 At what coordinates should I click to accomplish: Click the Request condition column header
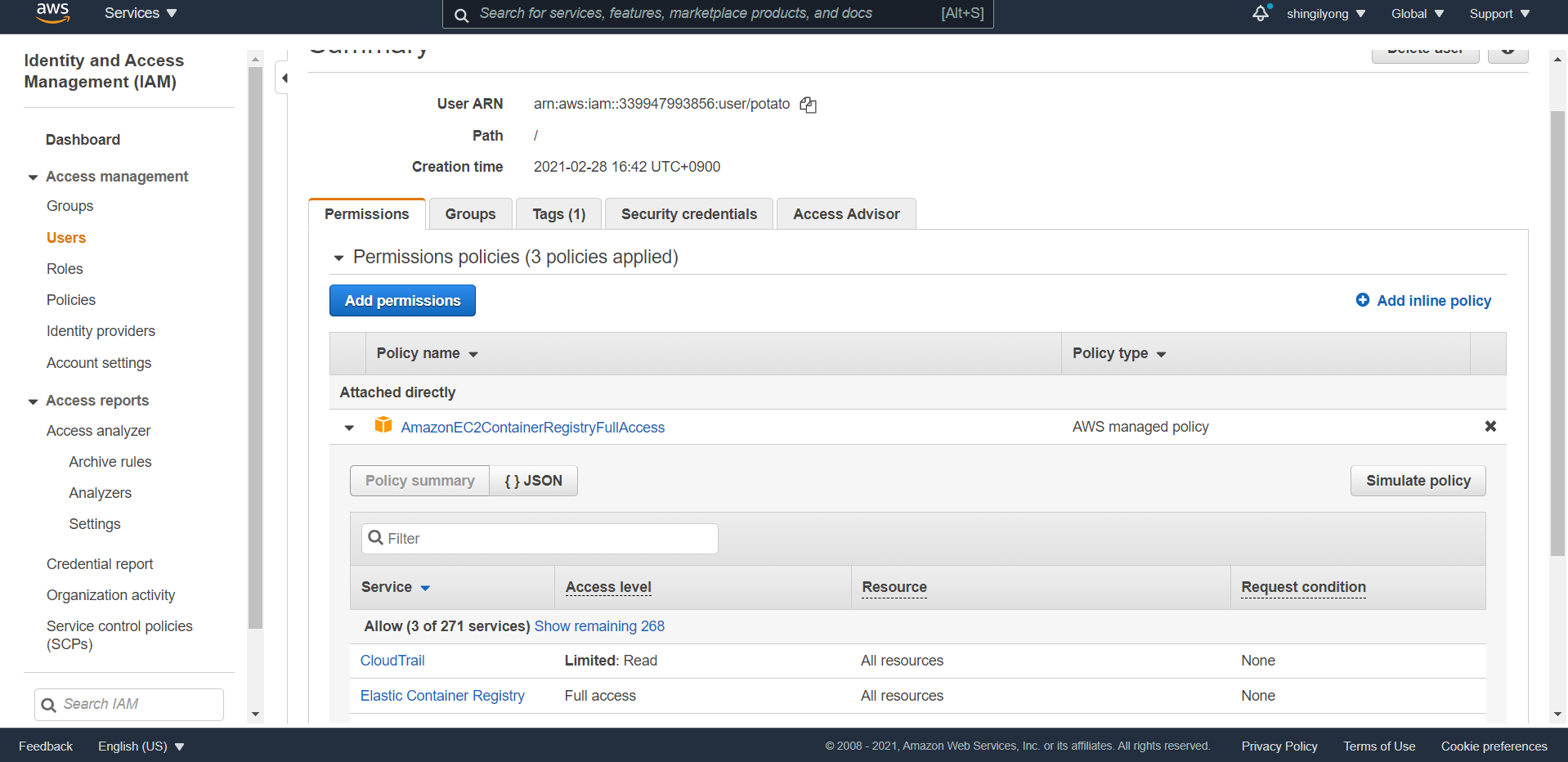(1303, 587)
